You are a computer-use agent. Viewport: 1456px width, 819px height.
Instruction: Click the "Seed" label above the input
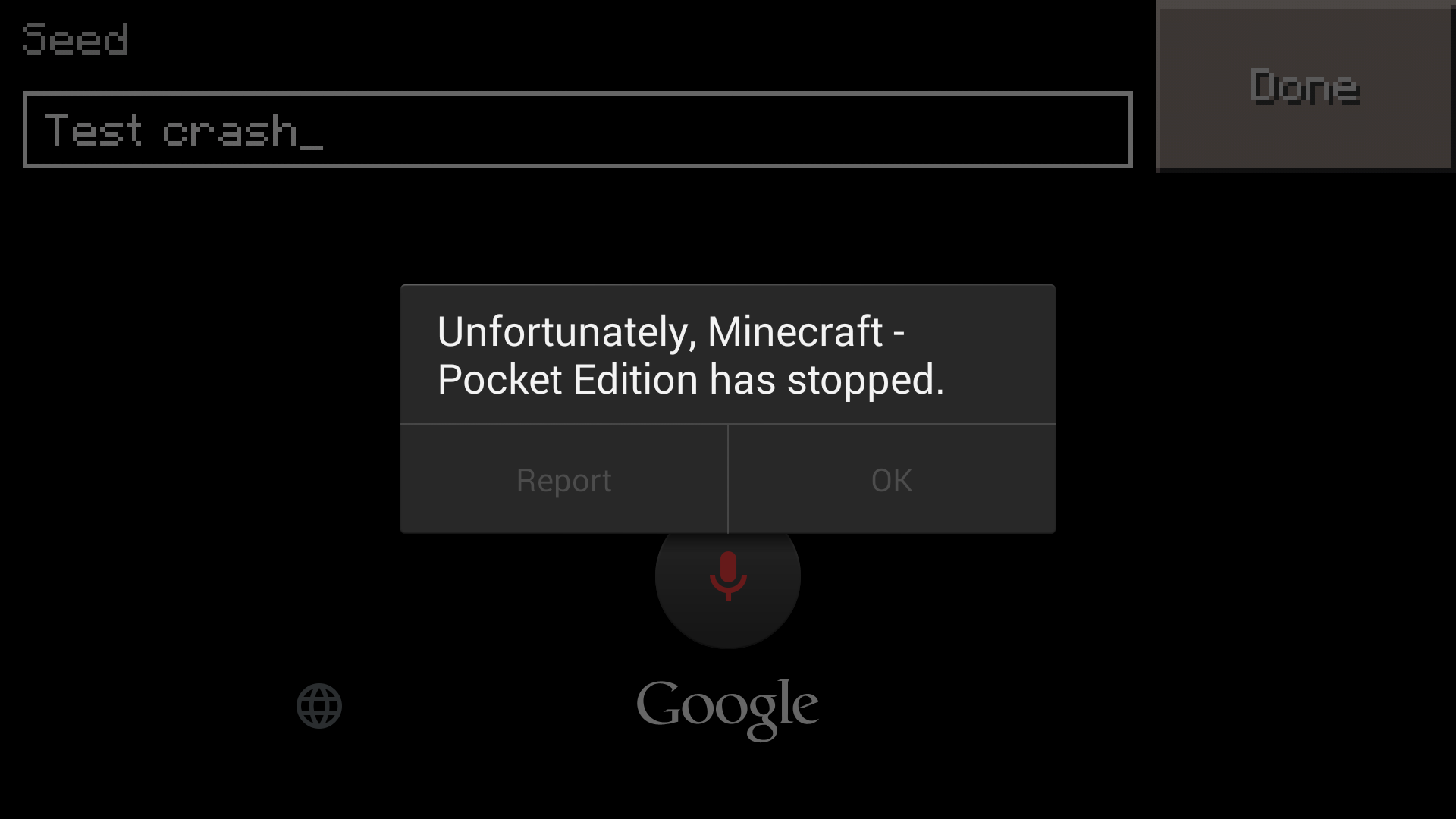75,39
